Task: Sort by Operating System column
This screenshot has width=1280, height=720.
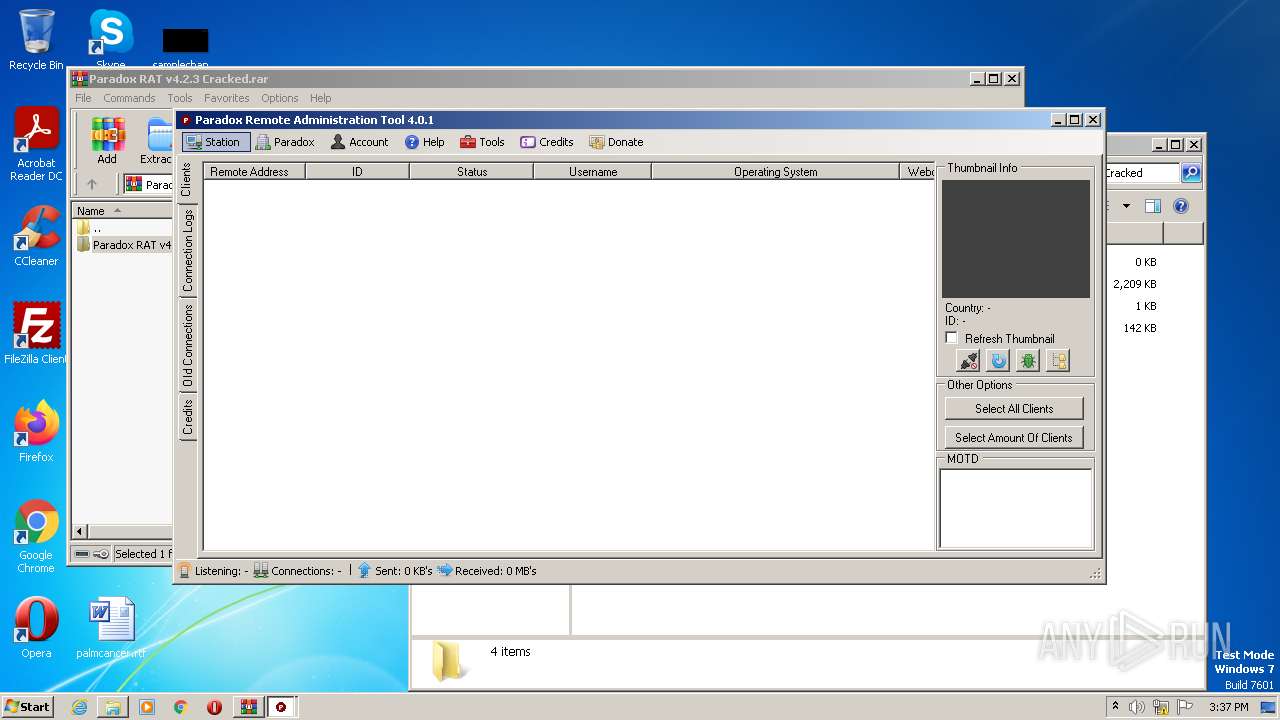Action: (x=775, y=172)
